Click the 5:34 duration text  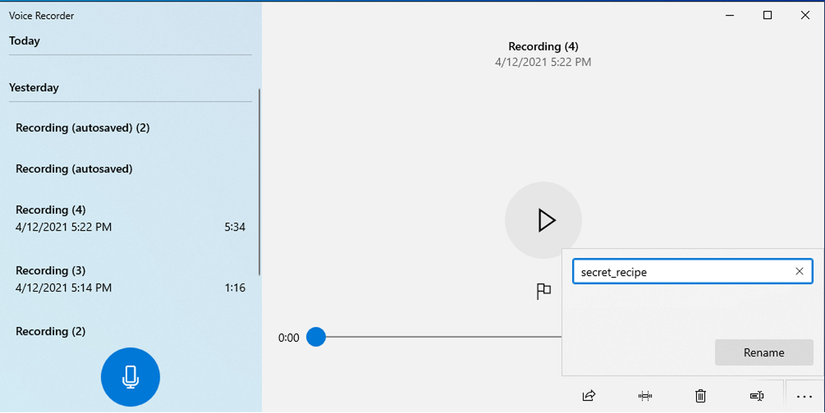coord(235,227)
